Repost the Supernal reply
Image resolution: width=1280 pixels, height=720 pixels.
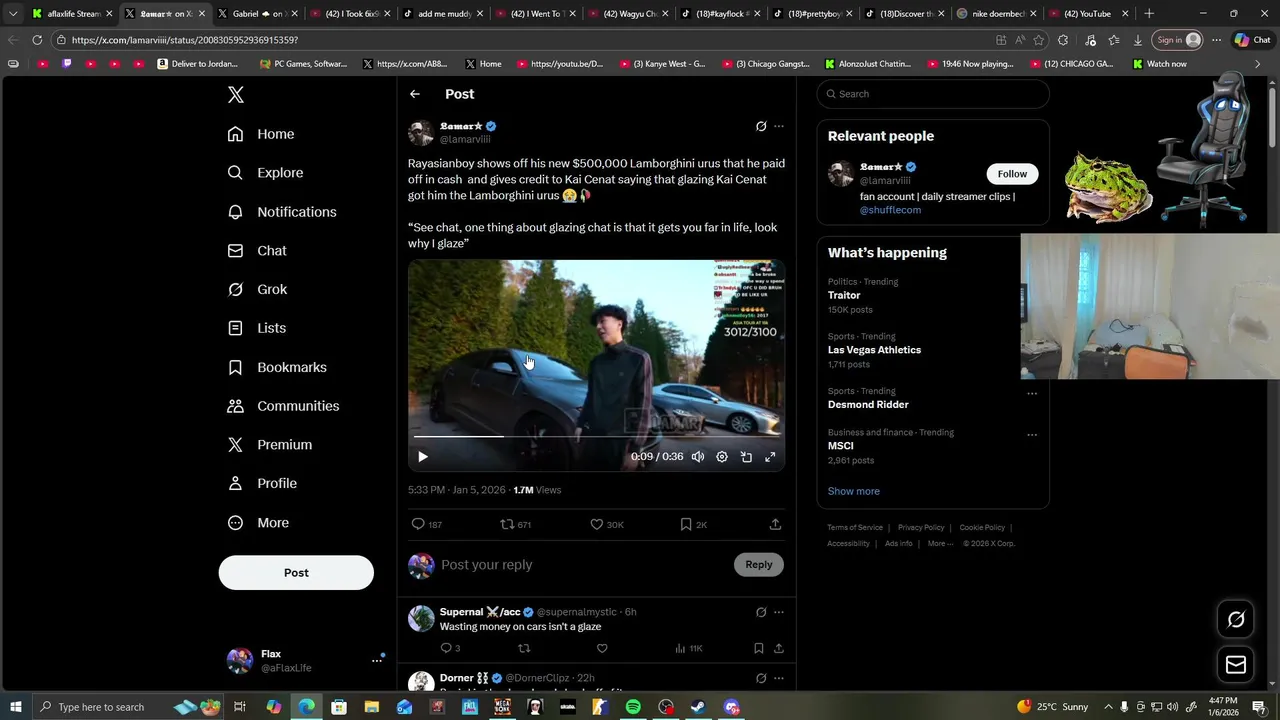pos(524,648)
